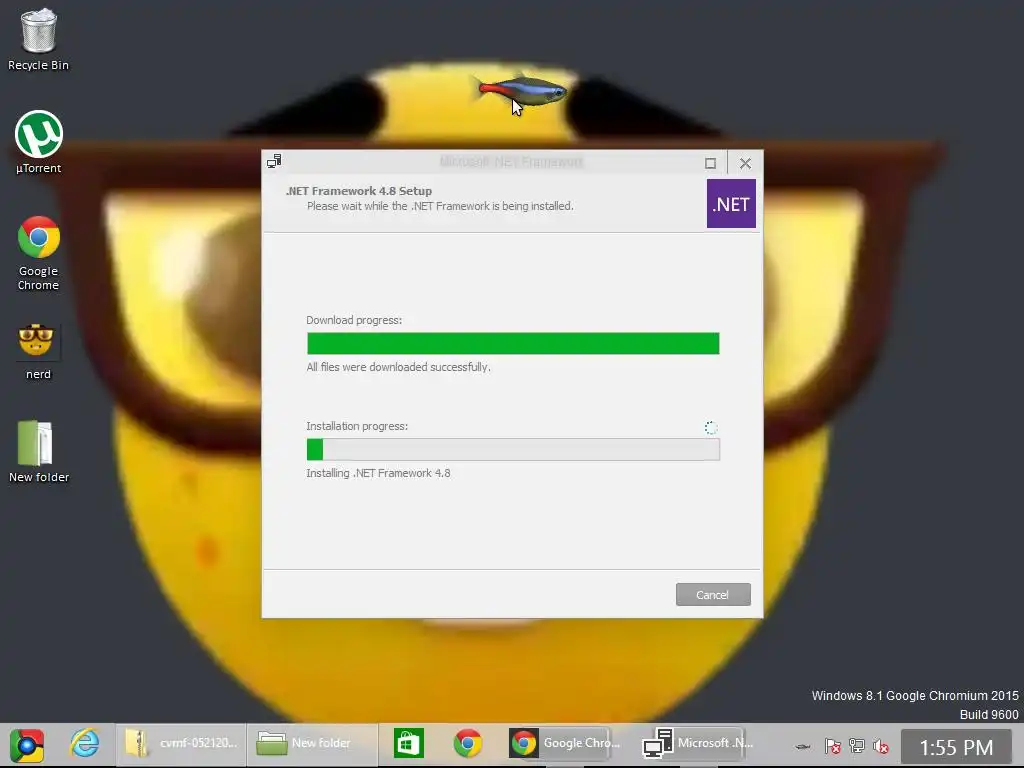Click the neon tetra fish on the desktop

tap(520, 90)
